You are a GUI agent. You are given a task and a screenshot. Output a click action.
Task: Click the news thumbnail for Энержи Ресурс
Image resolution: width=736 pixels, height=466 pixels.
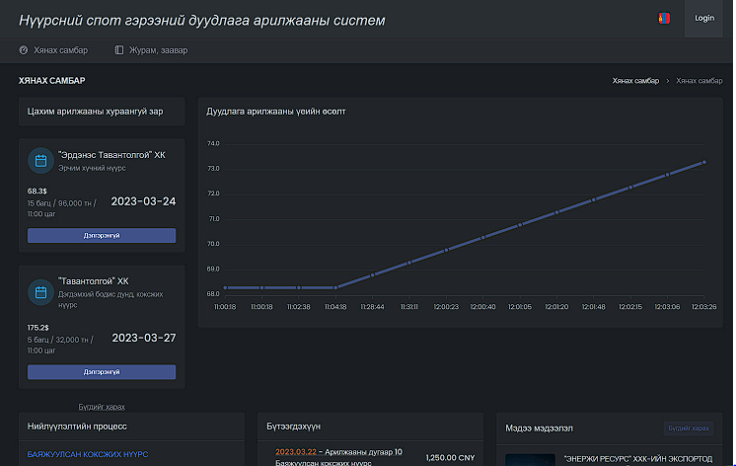pyautogui.click(x=528, y=460)
